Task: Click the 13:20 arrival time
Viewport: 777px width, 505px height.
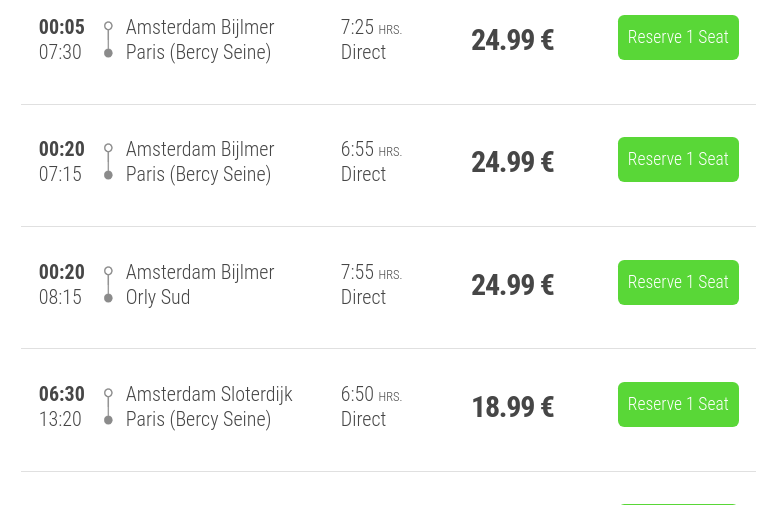Action: [x=60, y=419]
